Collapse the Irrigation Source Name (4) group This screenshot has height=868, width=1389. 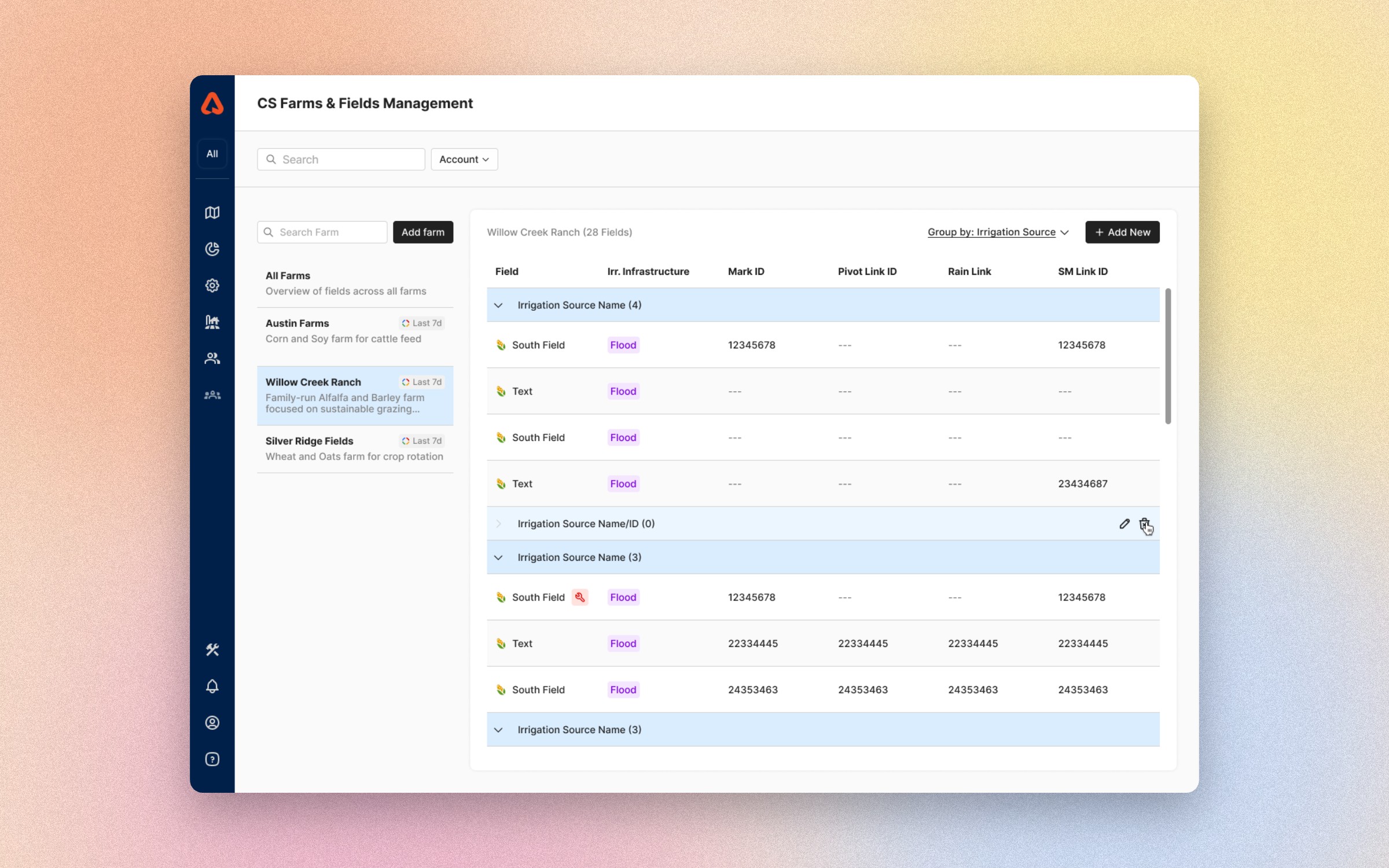[x=498, y=305]
